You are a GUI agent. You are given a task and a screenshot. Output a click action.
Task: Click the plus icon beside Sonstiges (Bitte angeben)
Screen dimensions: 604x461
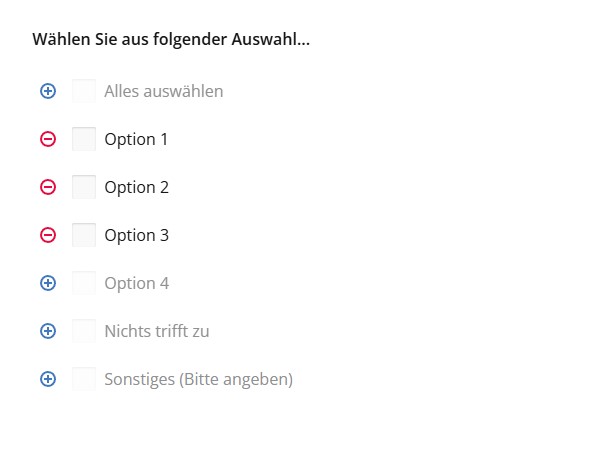(x=48, y=379)
